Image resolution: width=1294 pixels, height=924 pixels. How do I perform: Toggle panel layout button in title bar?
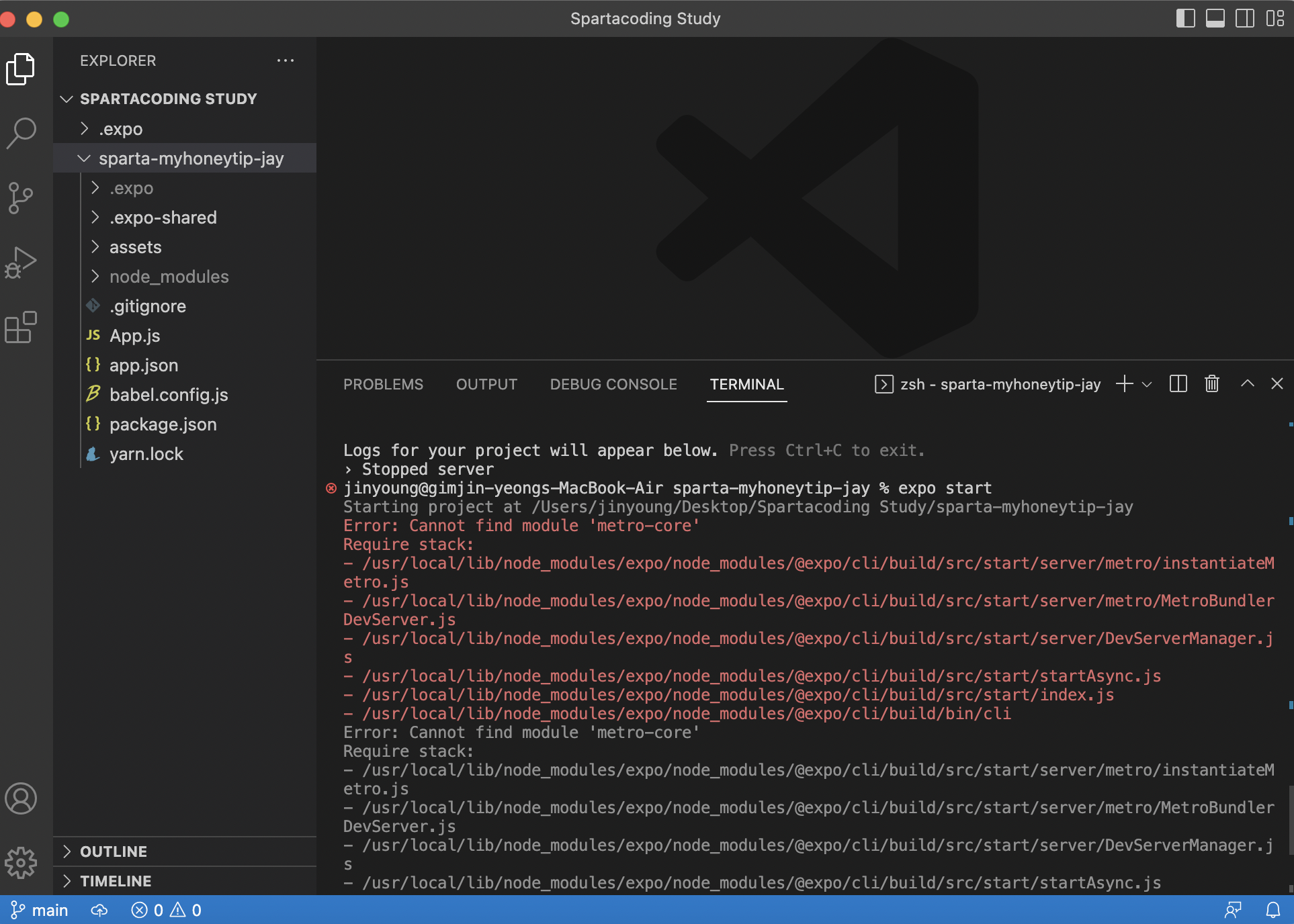(1215, 18)
